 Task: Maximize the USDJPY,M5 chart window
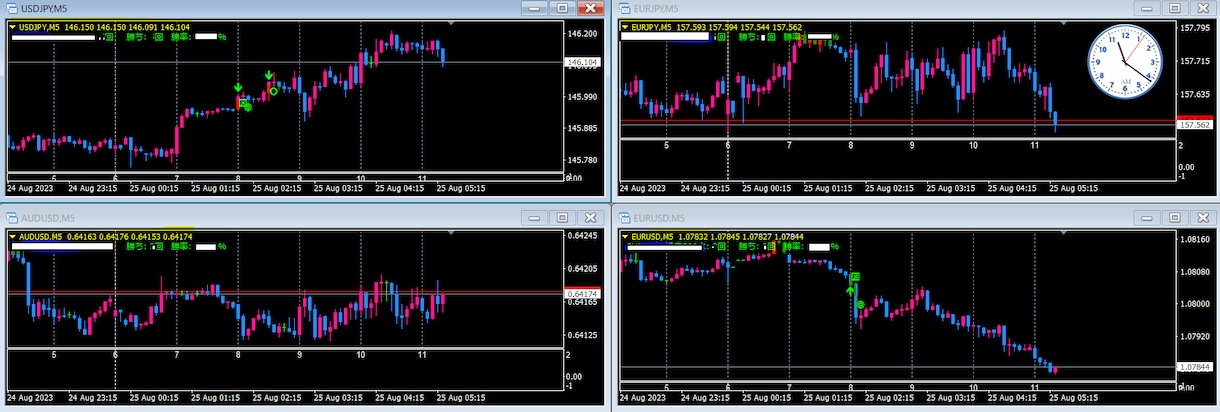tap(562, 8)
